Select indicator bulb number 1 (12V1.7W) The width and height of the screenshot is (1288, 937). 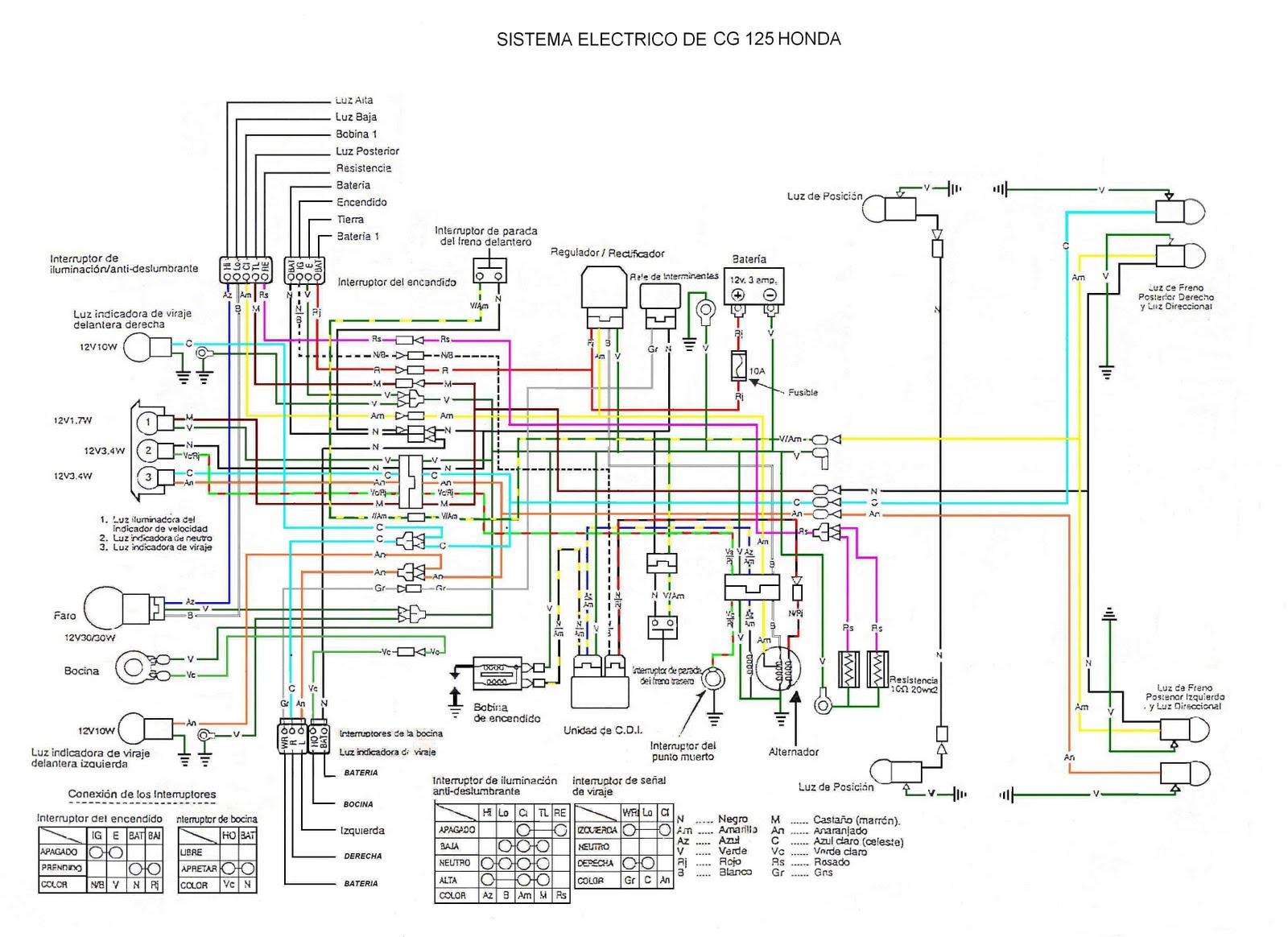155,422
